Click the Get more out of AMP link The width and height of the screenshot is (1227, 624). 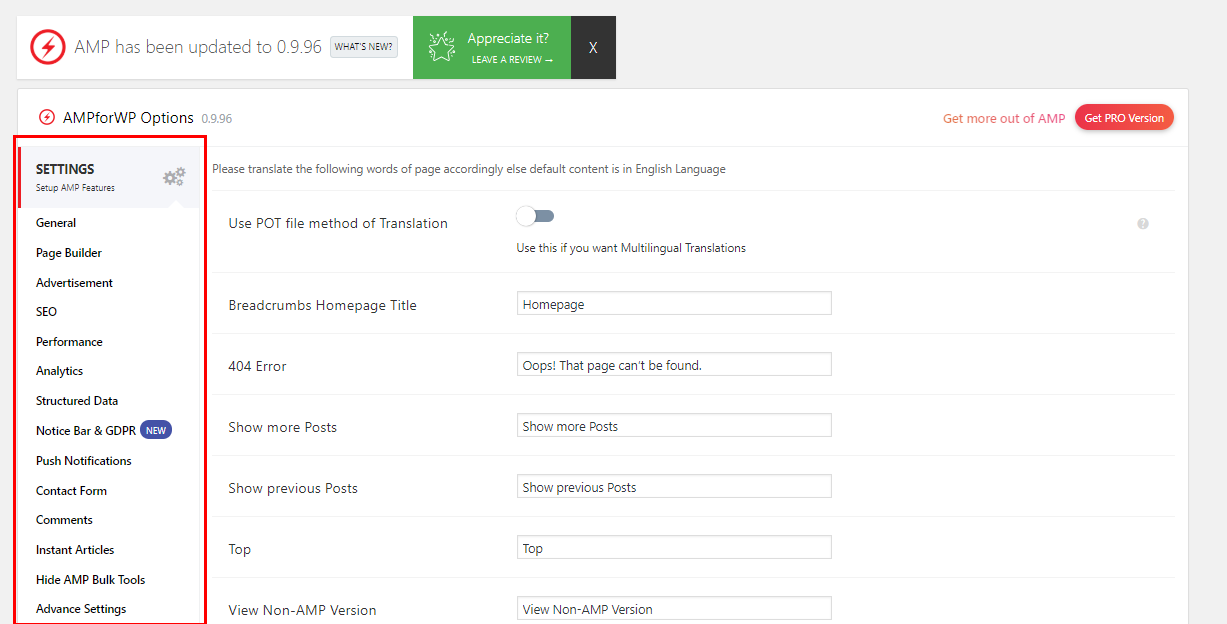[x=1004, y=118]
